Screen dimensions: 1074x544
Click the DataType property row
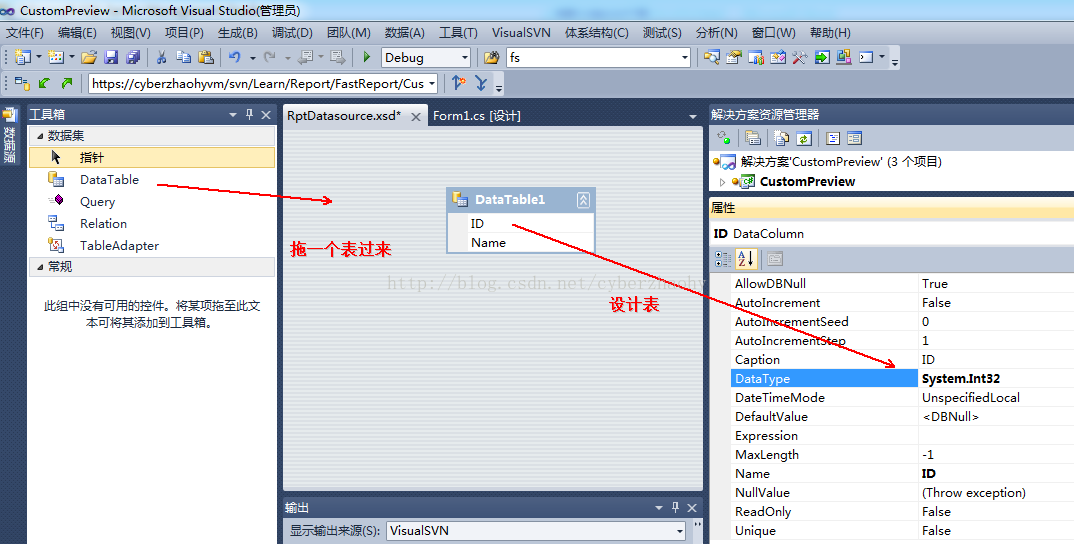tap(903, 378)
